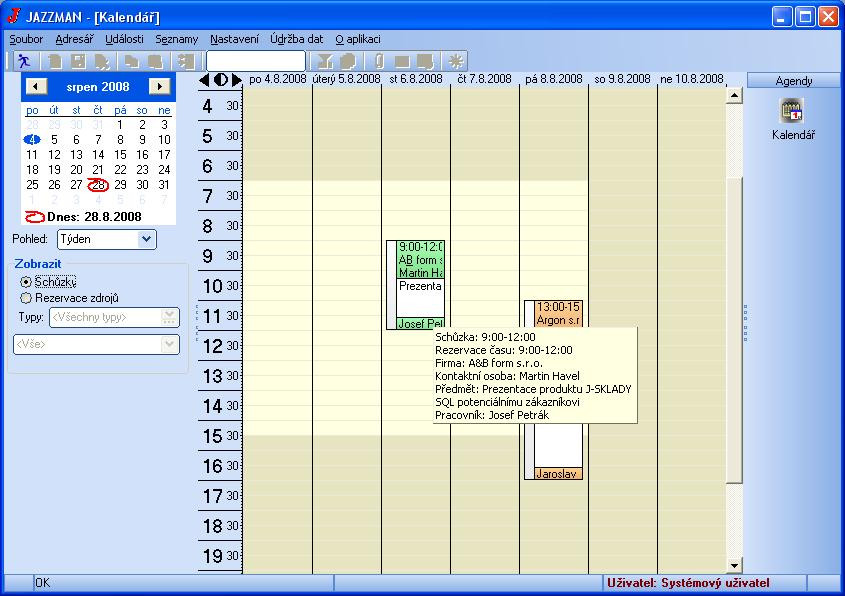The height and width of the screenshot is (596, 845).
Task: Click the toolbar search input field
Action: tap(255, 61)
